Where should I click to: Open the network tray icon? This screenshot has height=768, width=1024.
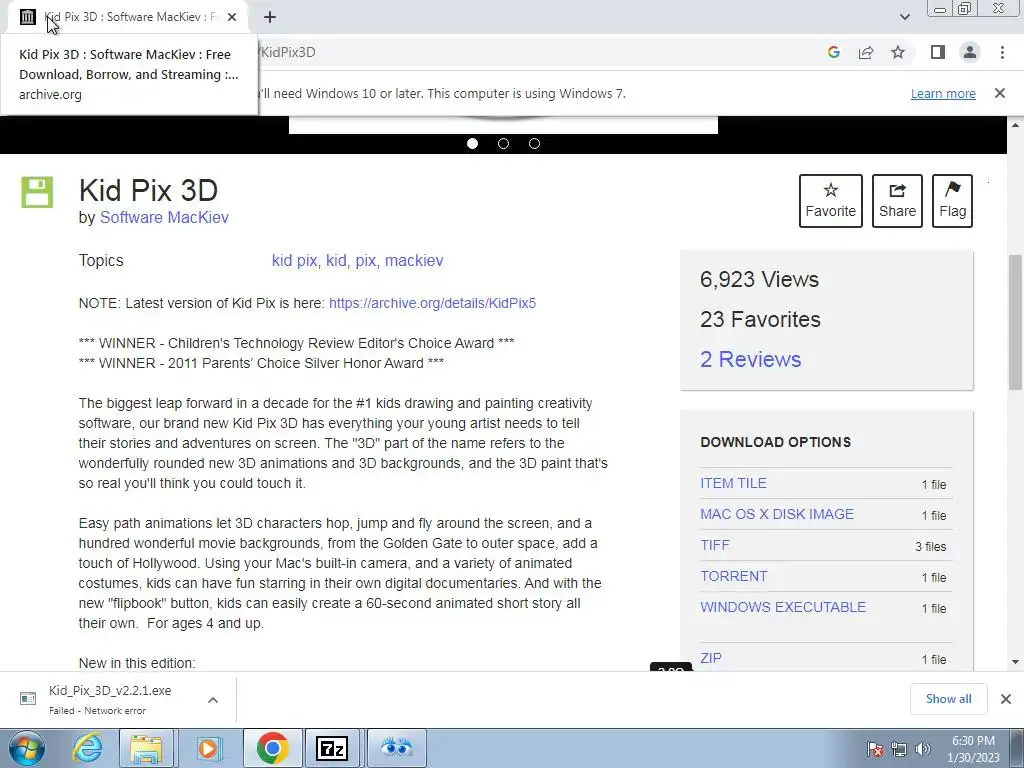(899, 749)
